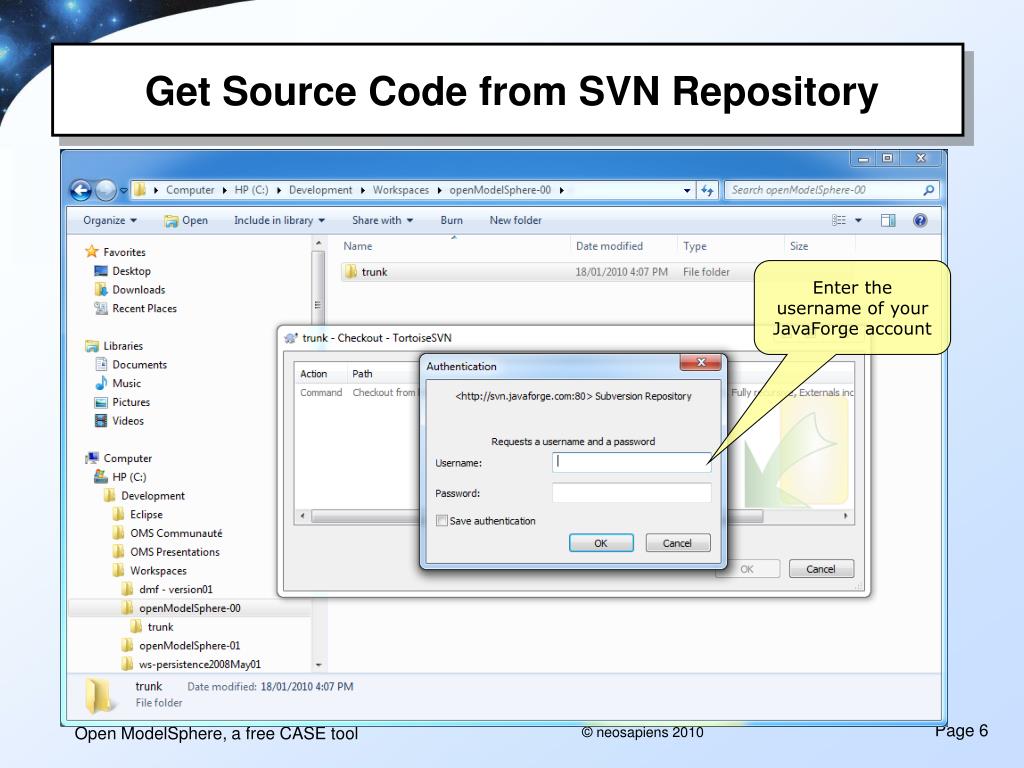
Task: Click the refresh icon beside address bar
Action: coord(708,190)
